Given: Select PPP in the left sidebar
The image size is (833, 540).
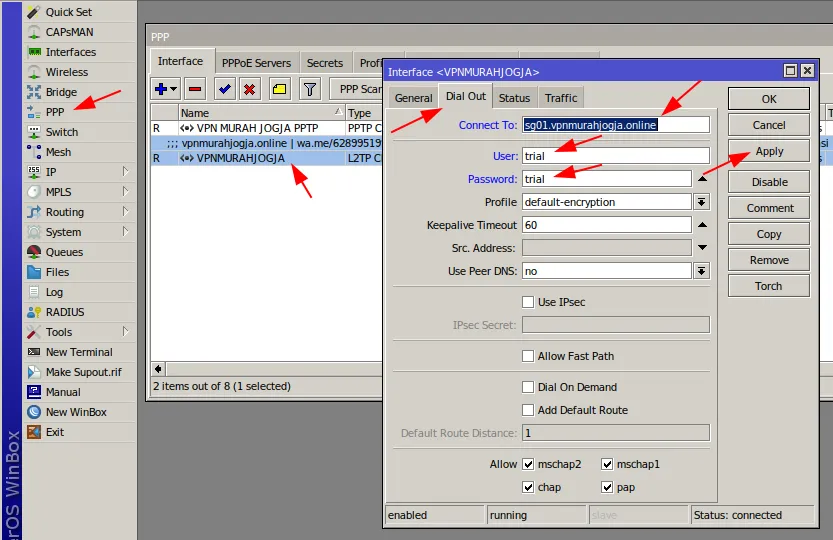Looking at the screenshot, I should coord(55,112).
